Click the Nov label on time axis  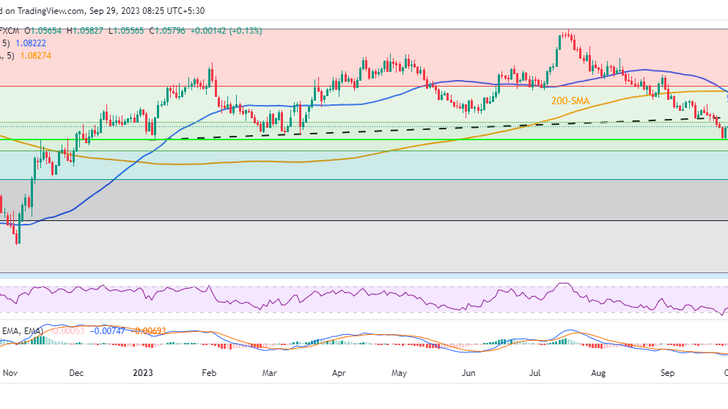pyautogui.click(x=10, y=373)
